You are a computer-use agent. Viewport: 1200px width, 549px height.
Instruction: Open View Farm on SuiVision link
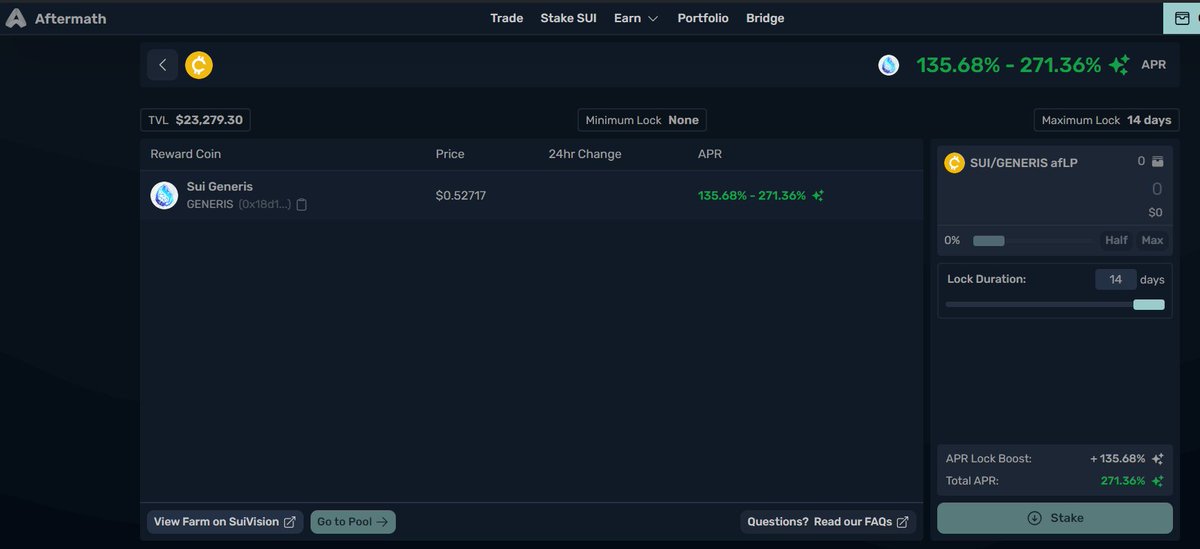point(225,522)
